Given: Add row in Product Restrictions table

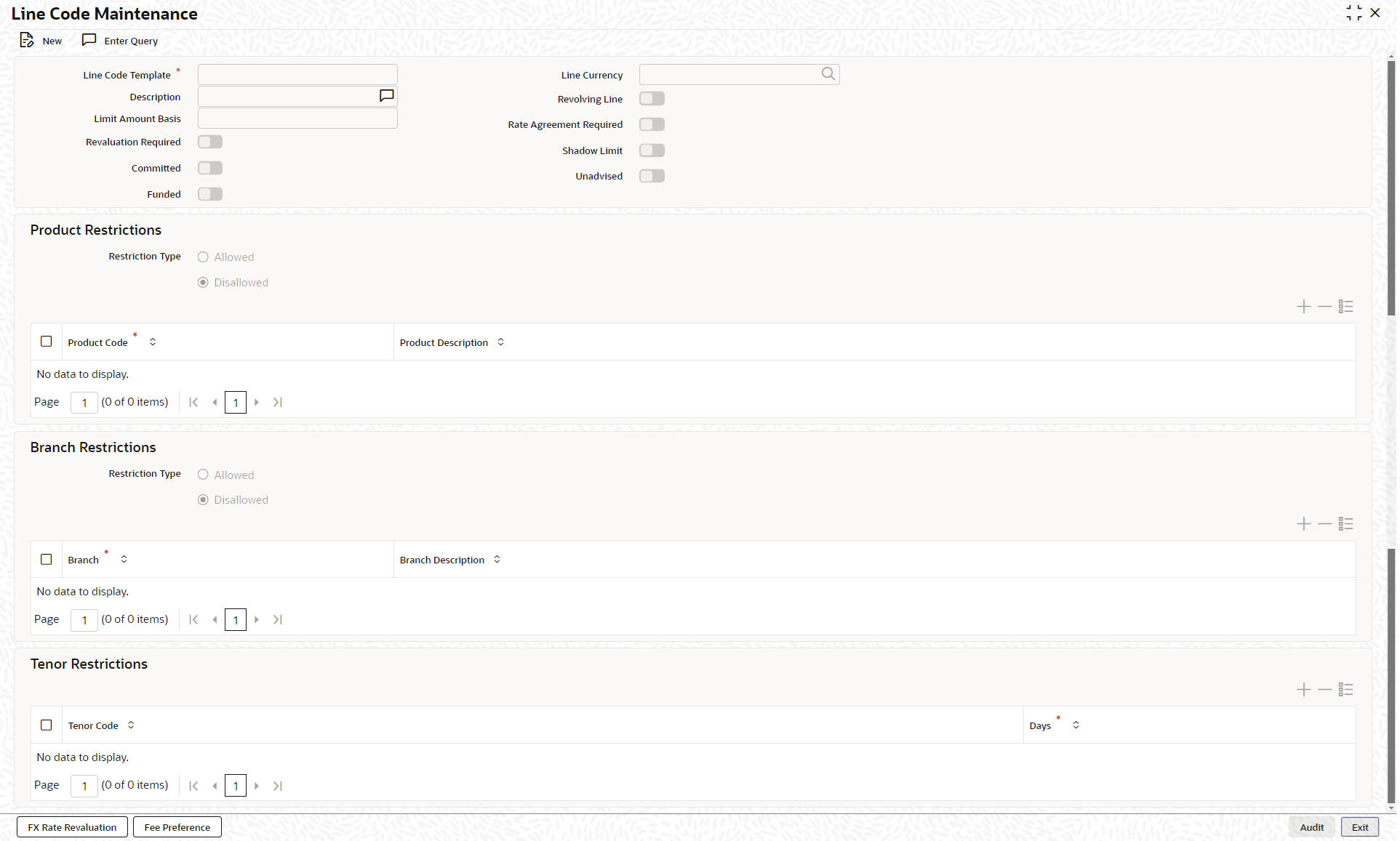Looking at the screenshot, I should point(1304,307).
